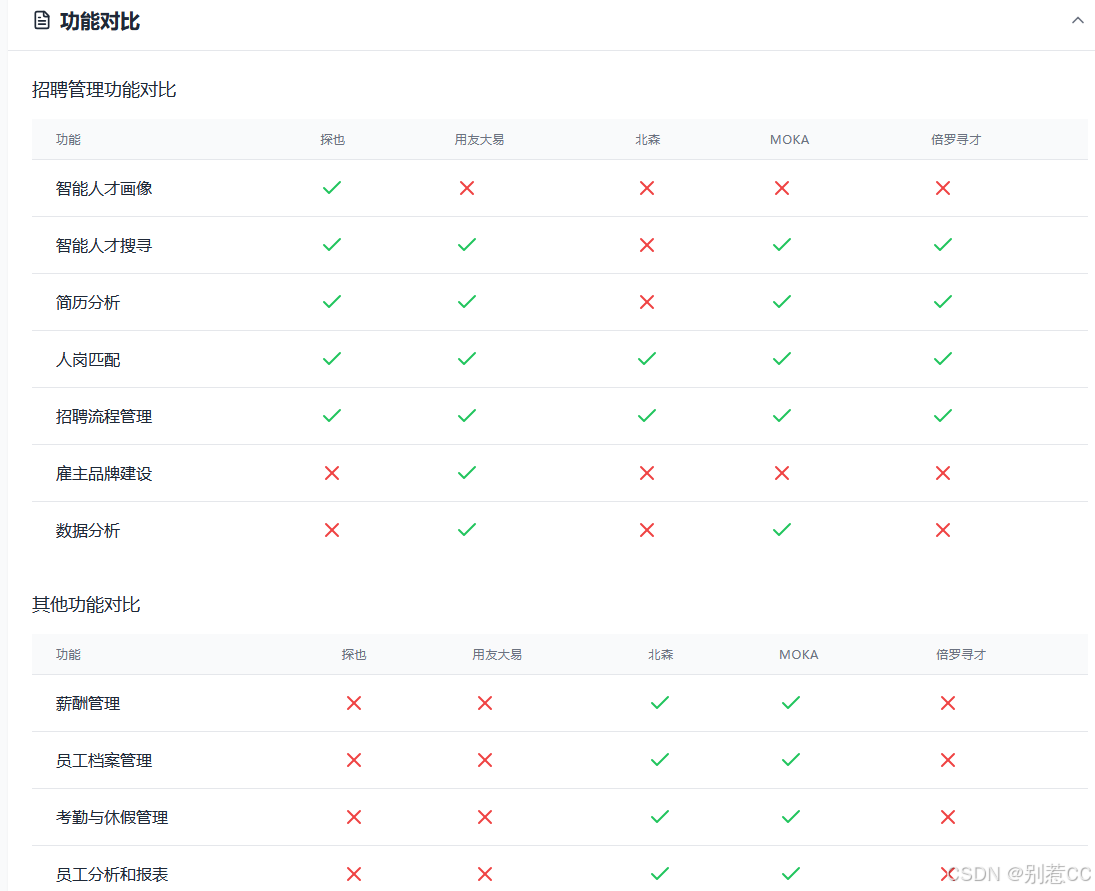Click 用友大易 checkmark in 智能人才搜寻 row
The image size is (1095, 891).
point(466,244)
